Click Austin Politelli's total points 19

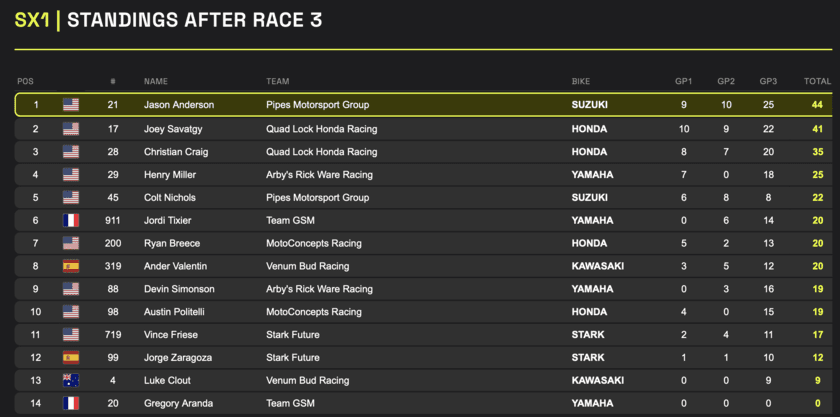[x=818, y=312]
